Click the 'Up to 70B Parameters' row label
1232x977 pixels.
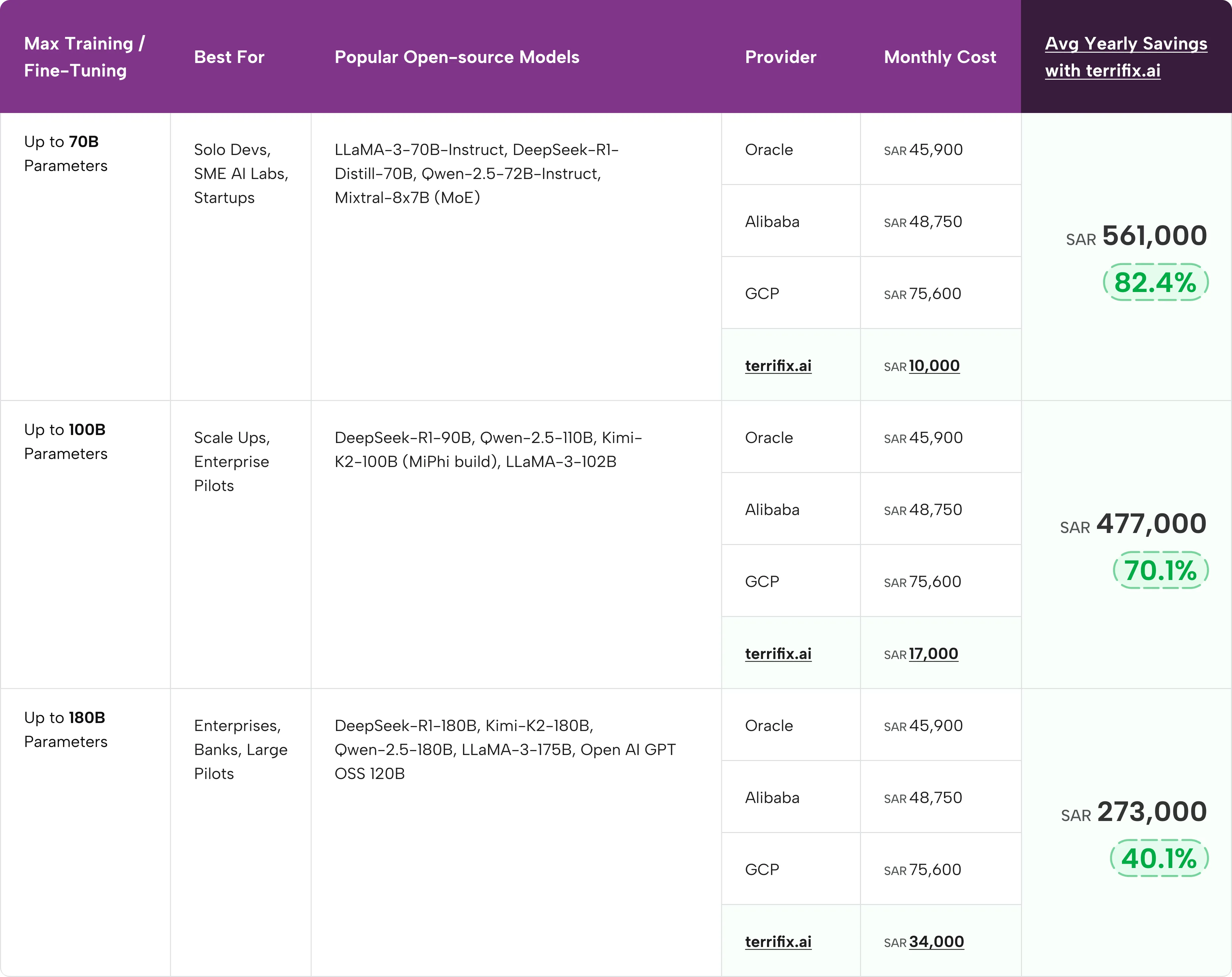point(65,153)
